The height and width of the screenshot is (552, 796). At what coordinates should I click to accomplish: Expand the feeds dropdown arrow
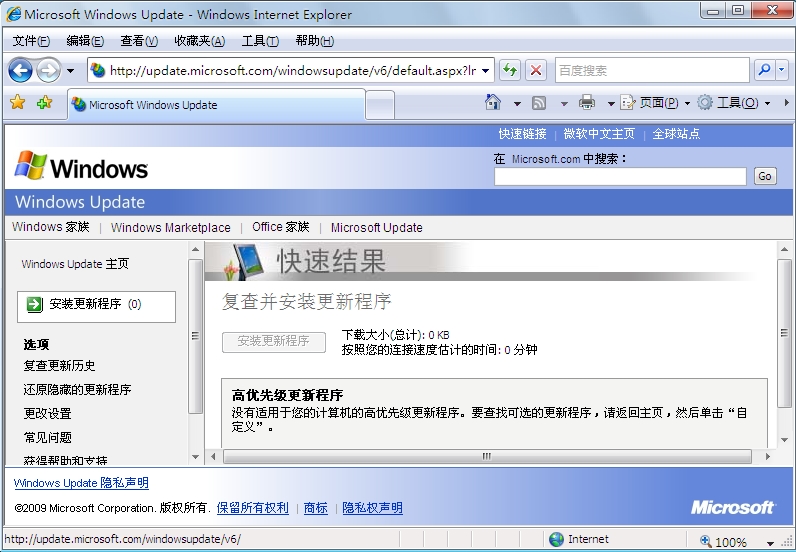[x=563, y=104]
